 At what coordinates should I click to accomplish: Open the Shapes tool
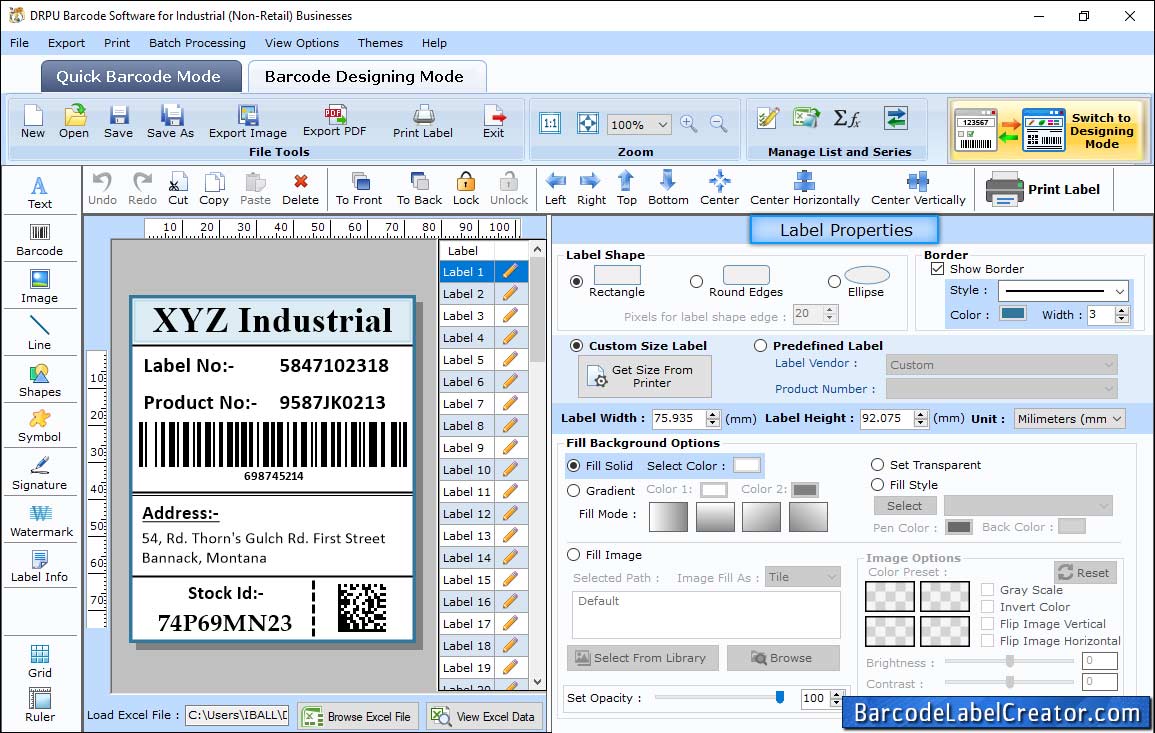pos(40,380)
